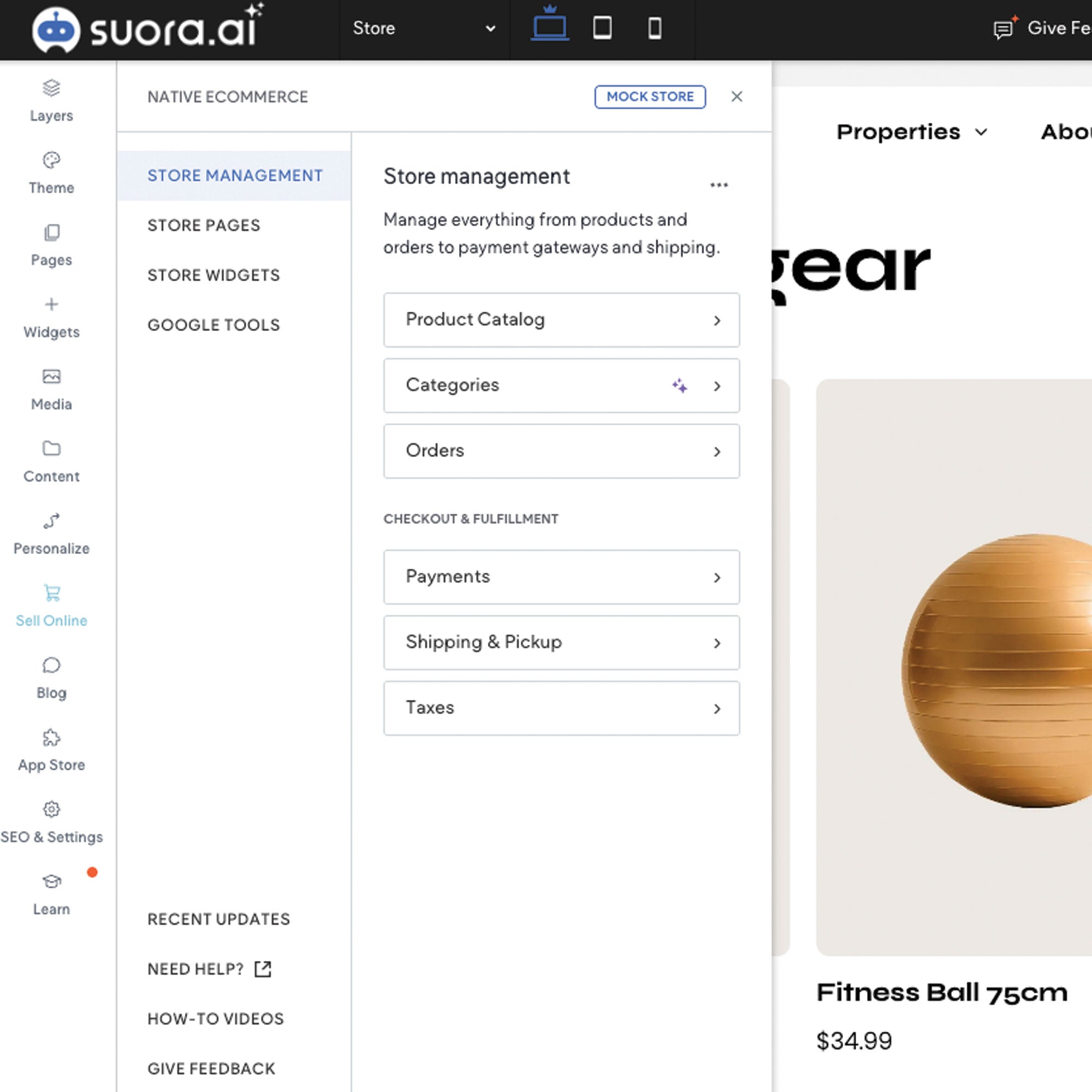Screen dimensions: 1092x1092
Task: Click the Blog speech bubble icon
Action: coord(51,665)
